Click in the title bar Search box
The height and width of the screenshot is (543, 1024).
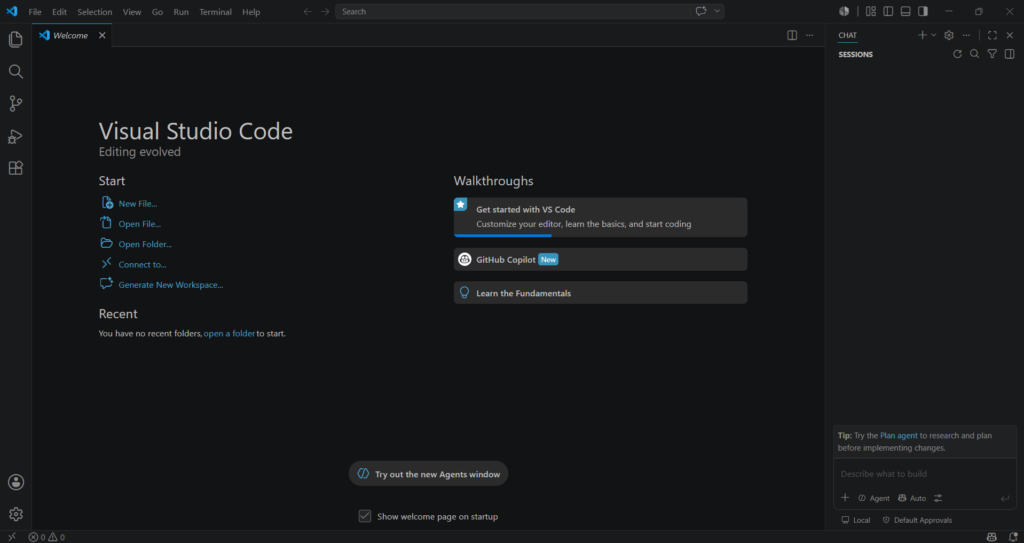coord(513,11)
